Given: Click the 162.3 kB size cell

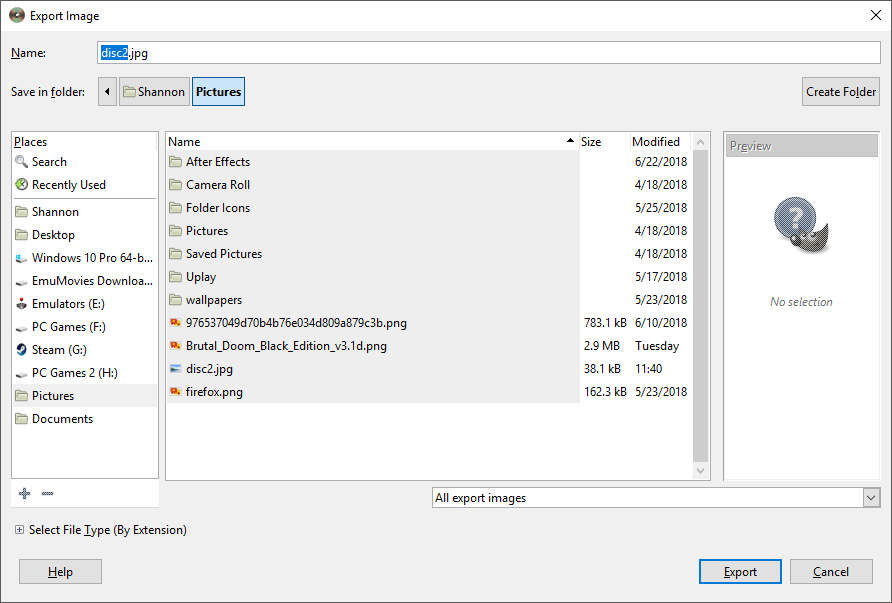Looking at the screenshot, I should point(605,392).
